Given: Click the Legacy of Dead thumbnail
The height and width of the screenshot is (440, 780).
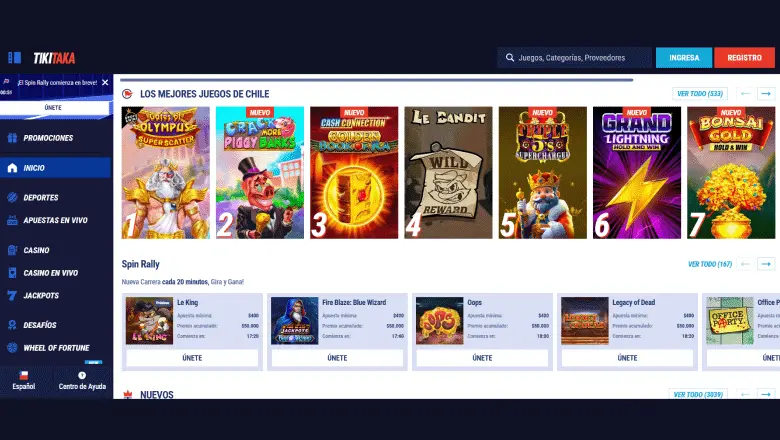Looking at the screenshot, I should tap(585, 321).
